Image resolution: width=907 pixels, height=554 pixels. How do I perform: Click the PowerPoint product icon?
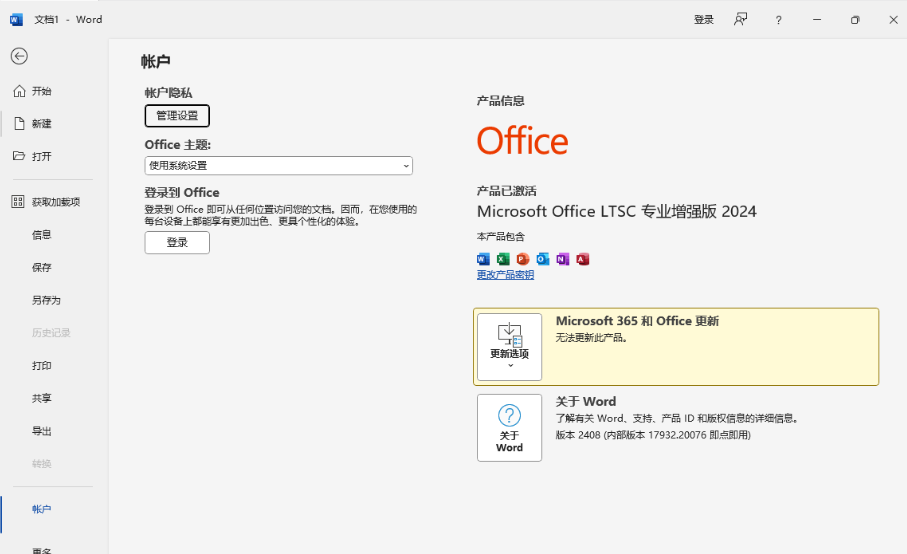click(x=523, y=259)
